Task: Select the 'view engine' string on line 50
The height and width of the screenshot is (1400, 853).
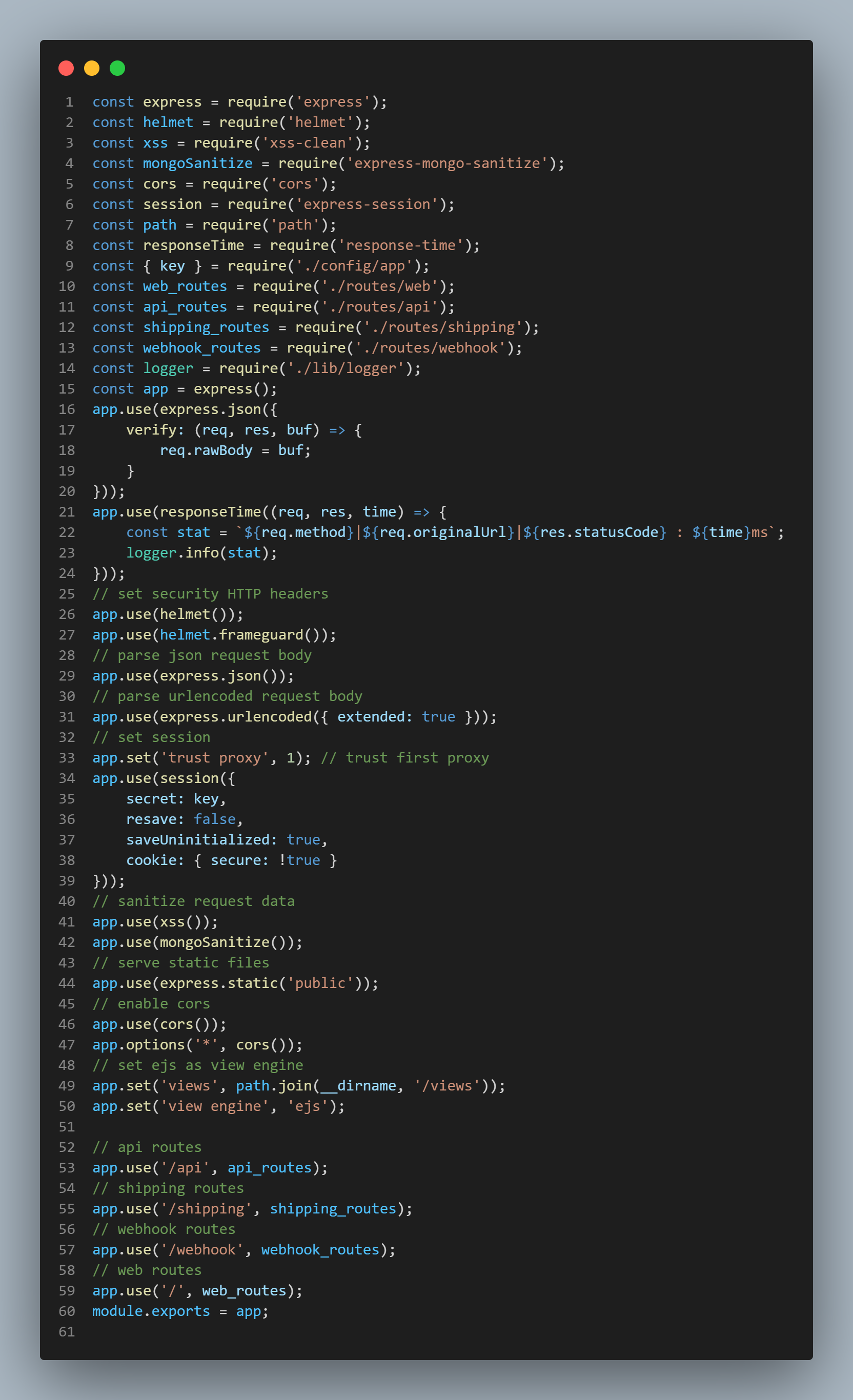Action: click(214, 1106)
